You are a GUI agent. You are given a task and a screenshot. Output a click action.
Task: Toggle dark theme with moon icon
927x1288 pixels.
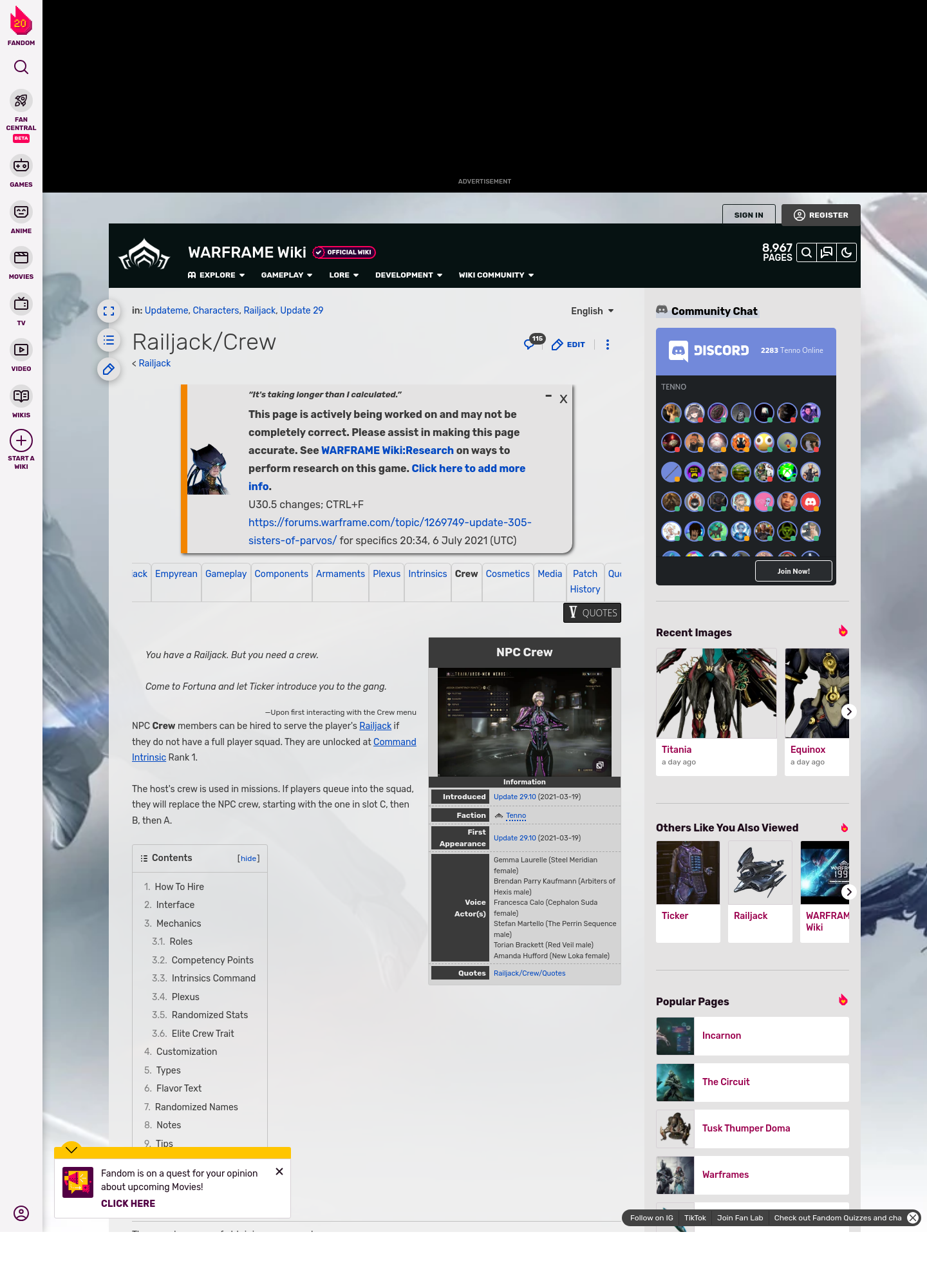[x=847, y=252]
